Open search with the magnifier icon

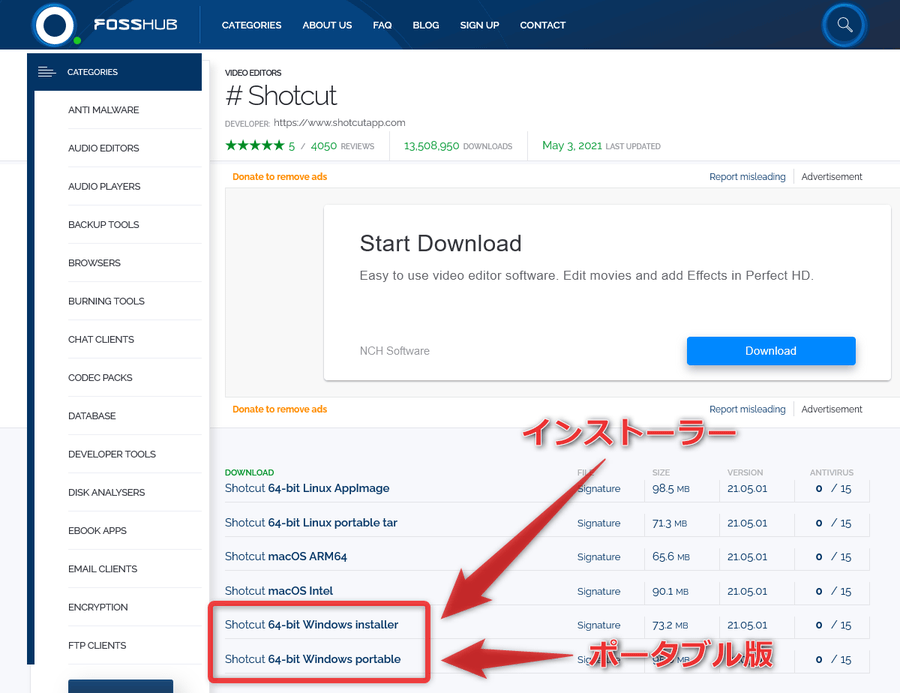click(x=844, y=25)
